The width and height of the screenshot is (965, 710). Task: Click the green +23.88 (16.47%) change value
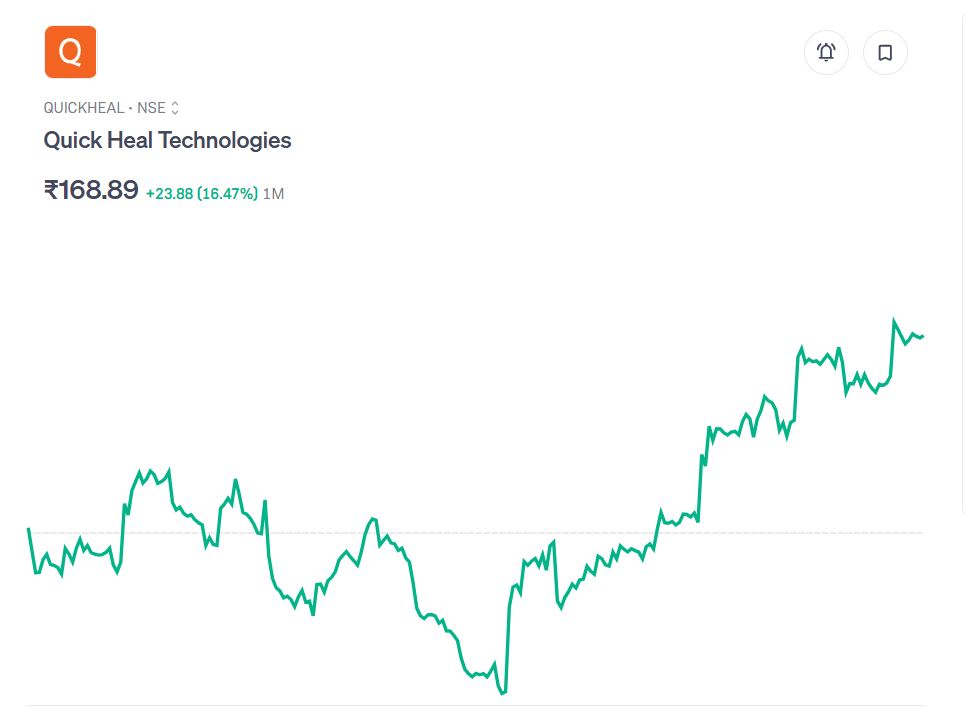(x=201, y=193)
